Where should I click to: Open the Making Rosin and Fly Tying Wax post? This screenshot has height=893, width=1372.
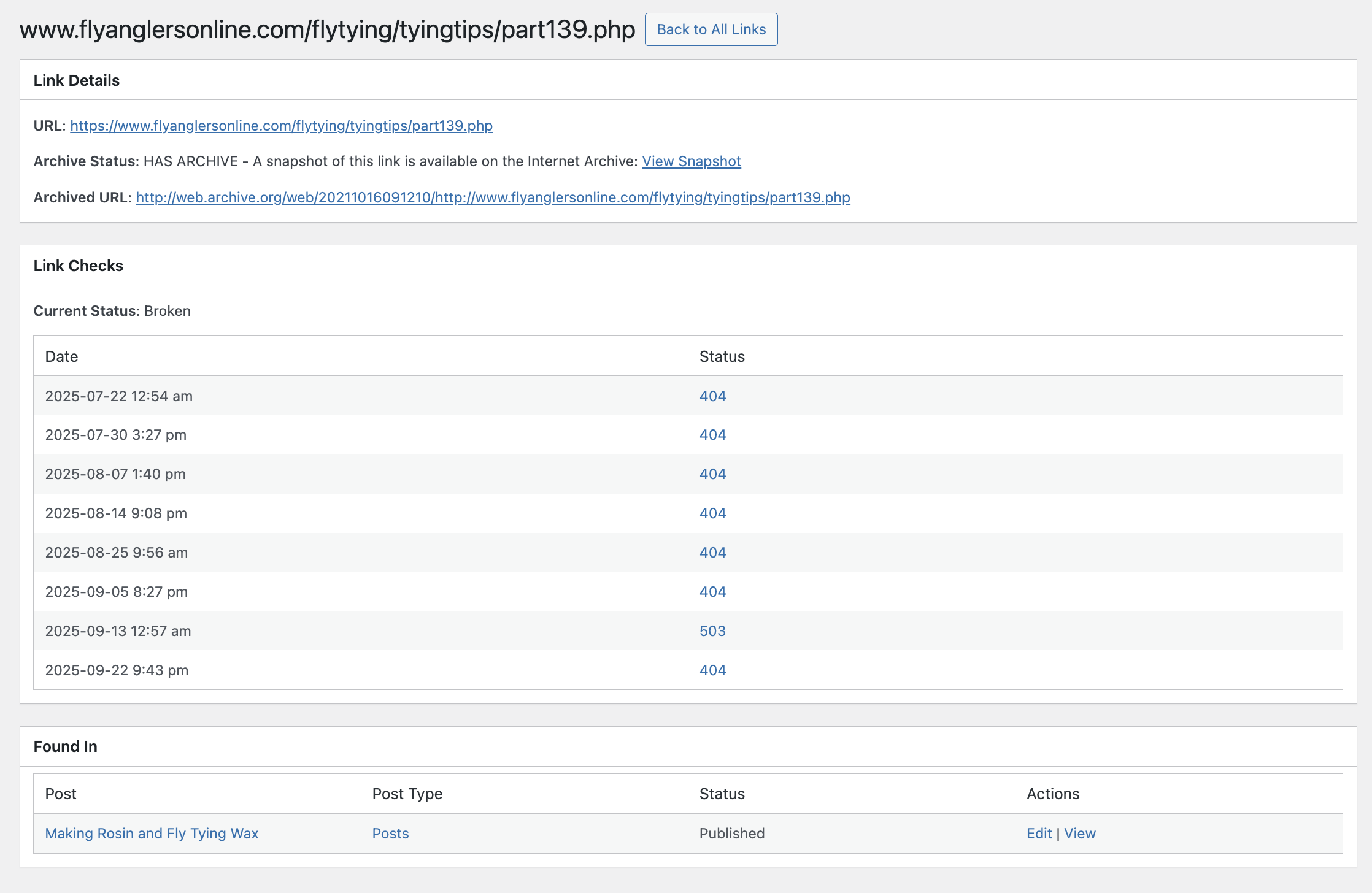[152, 834]
